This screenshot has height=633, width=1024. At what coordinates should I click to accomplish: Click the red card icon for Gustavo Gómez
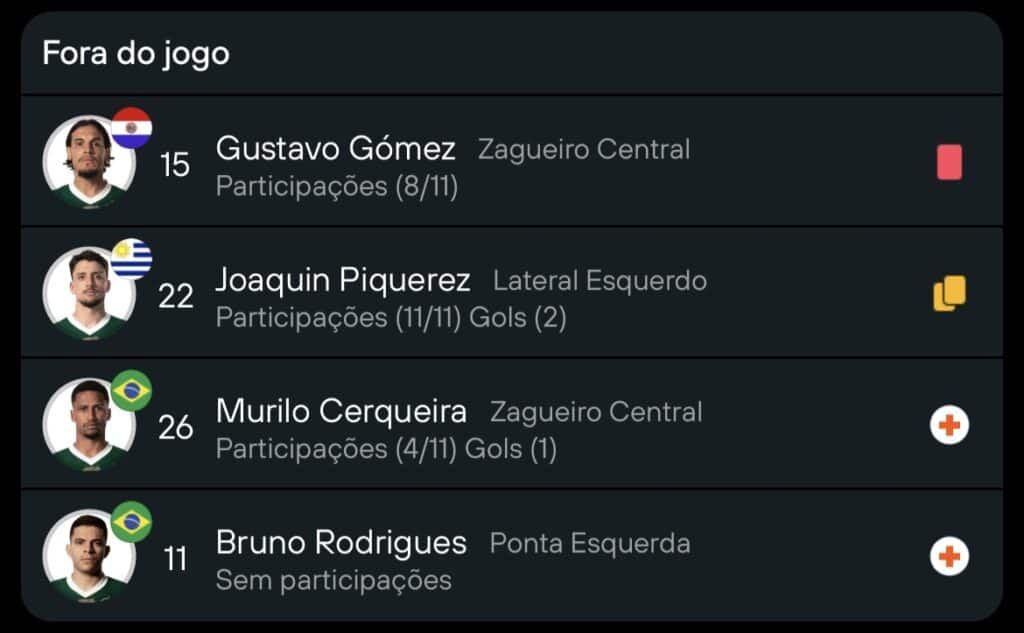949,162
